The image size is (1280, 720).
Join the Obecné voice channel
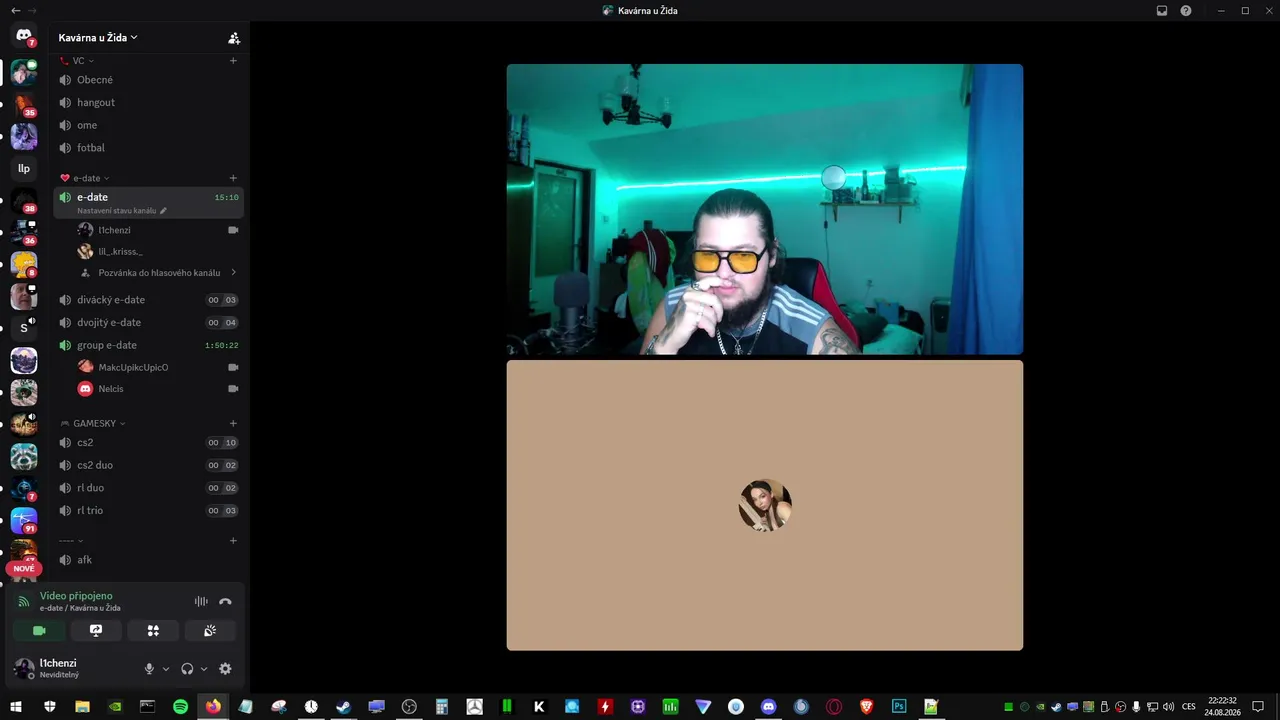[148, 80]
